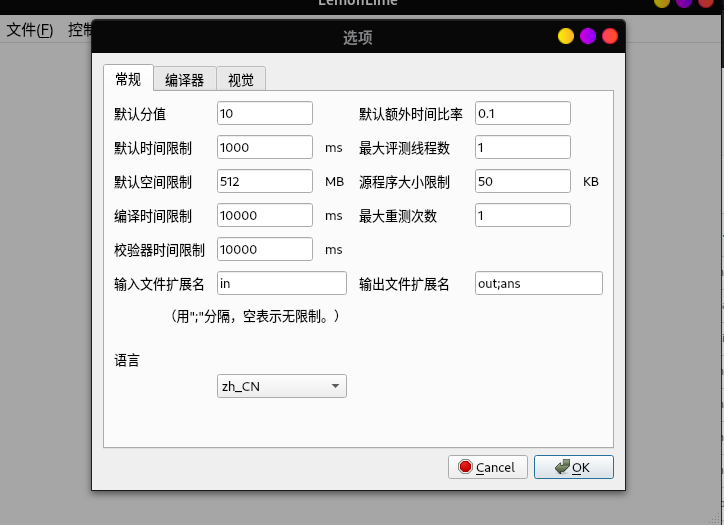Click the 默认分值 input field

click(x=265, y=113)
